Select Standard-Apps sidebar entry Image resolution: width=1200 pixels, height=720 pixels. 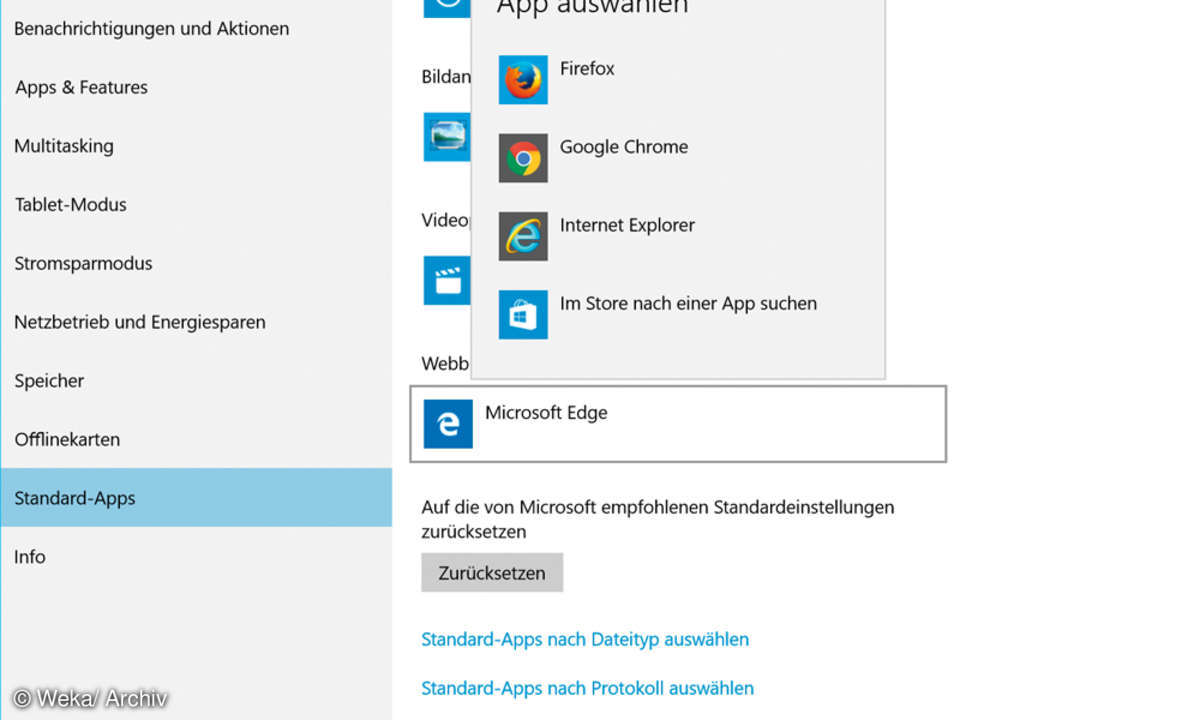[x=196, y=498]
